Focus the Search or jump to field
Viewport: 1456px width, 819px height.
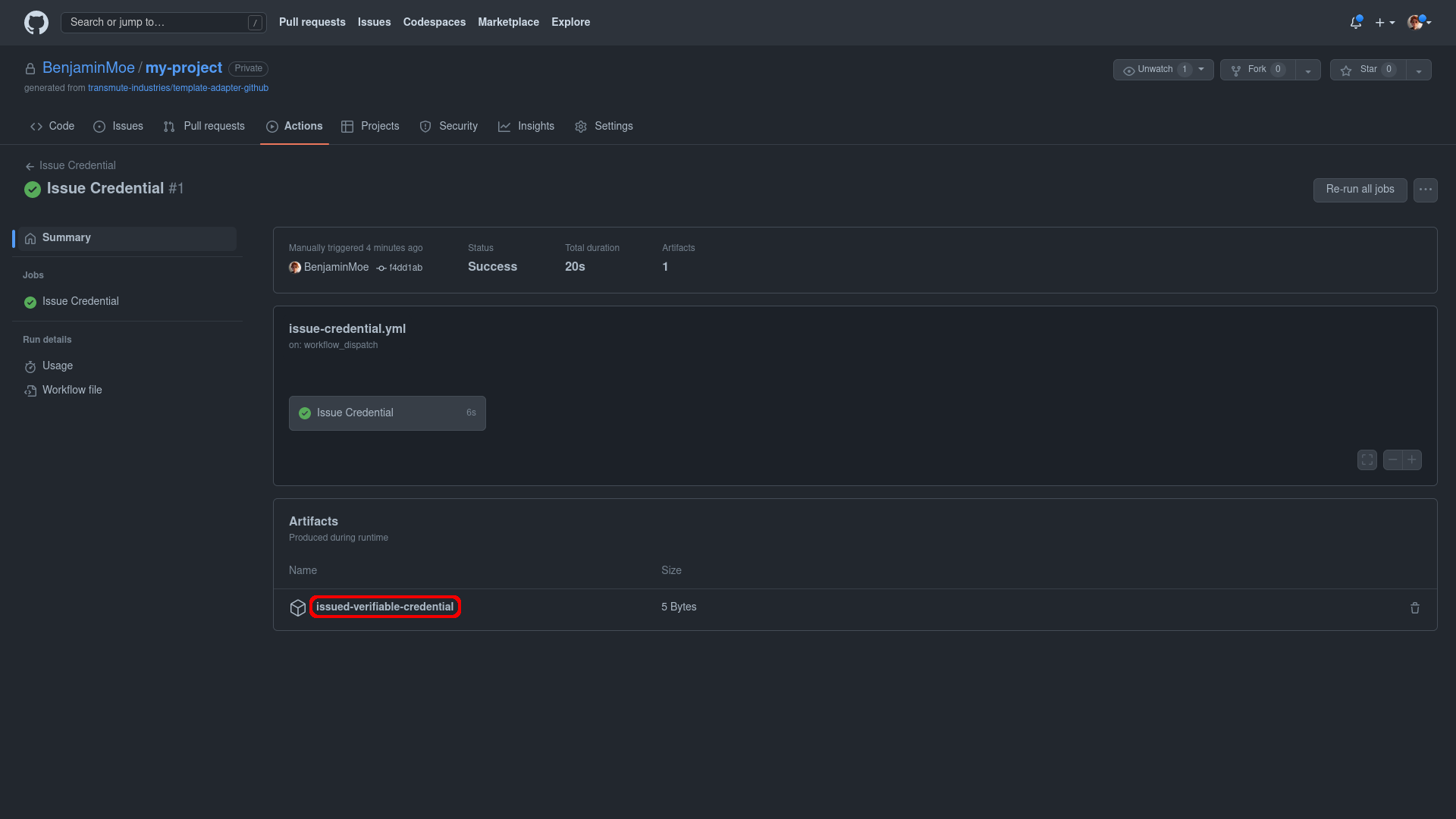click(x=164, y=23)
